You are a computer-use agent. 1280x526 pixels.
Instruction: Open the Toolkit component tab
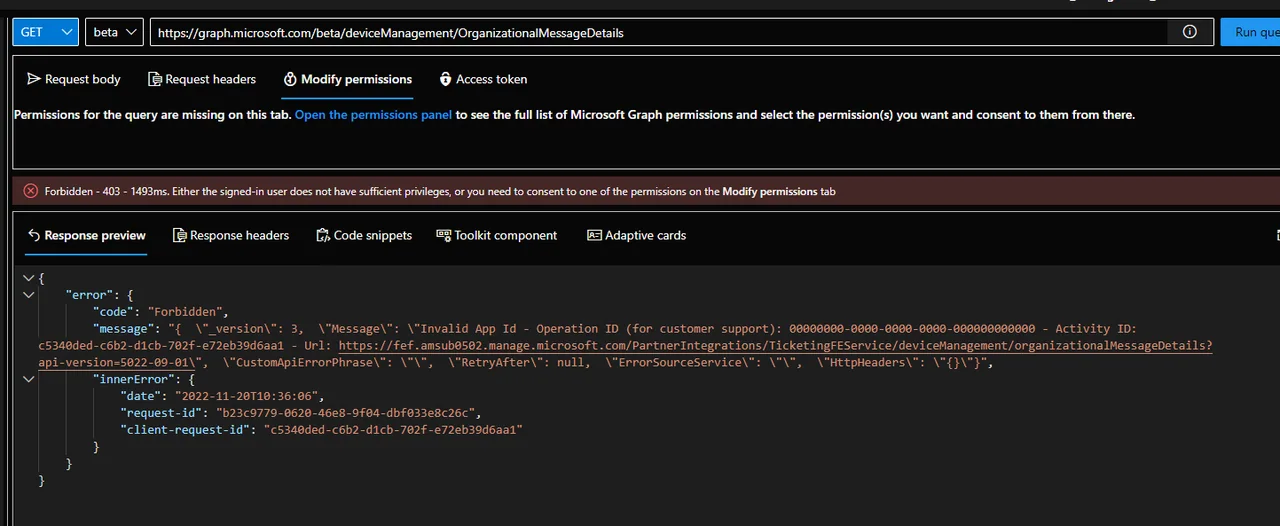pos(497,235)
